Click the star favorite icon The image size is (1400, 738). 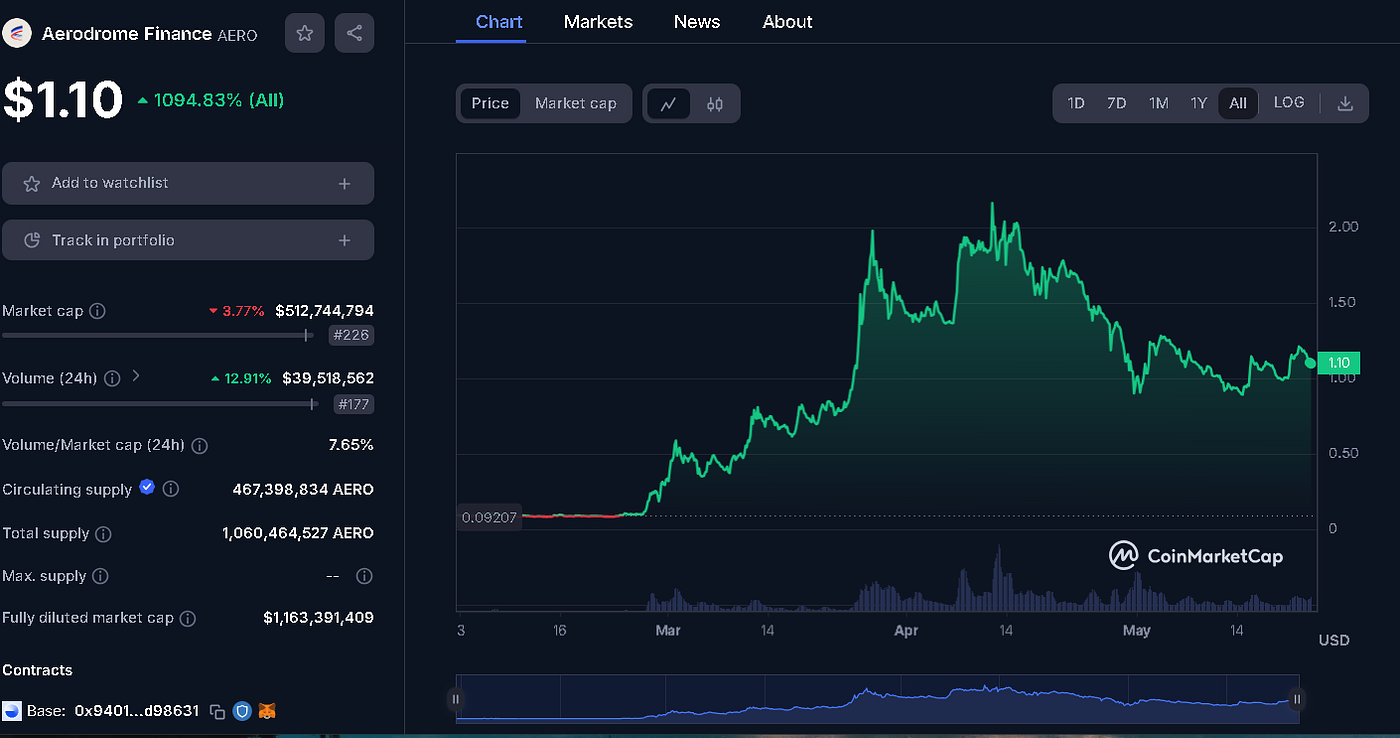tap(304, 33)
